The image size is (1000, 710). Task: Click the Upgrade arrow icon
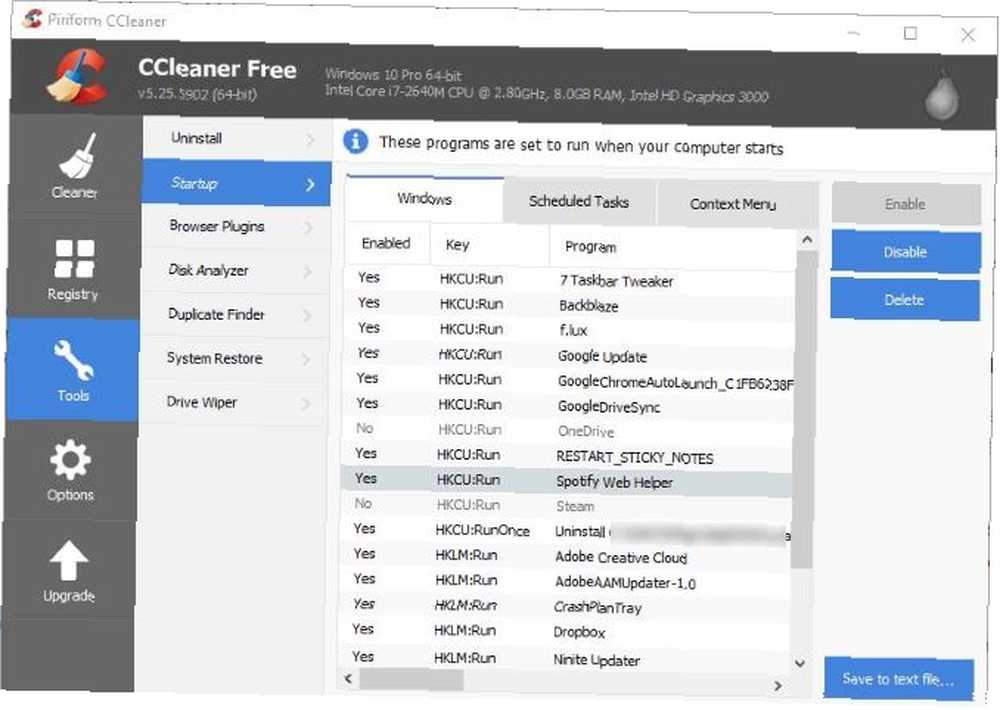(x=68, y=561)
